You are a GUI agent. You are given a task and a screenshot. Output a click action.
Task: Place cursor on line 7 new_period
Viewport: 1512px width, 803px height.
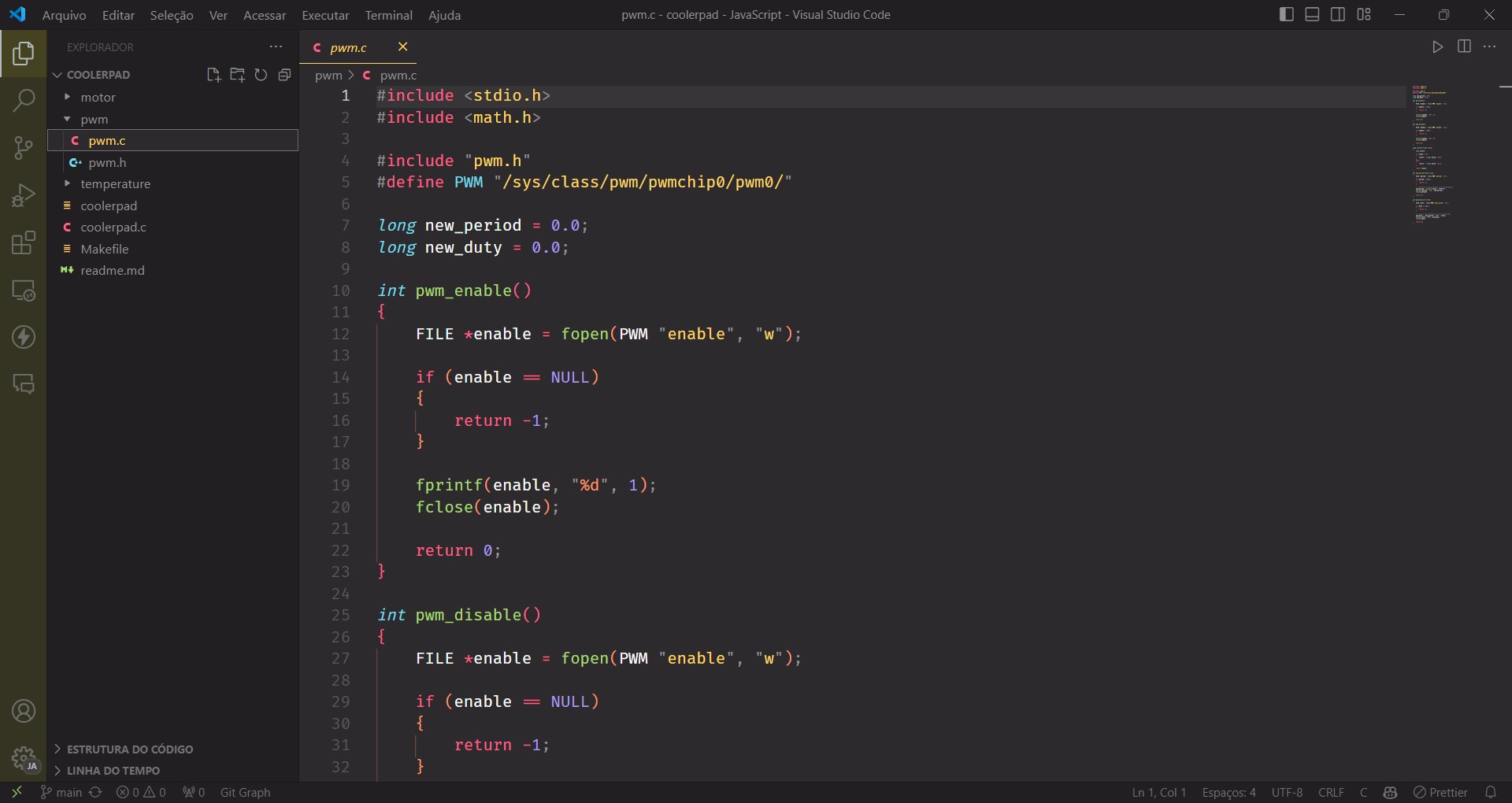(472, 225)
